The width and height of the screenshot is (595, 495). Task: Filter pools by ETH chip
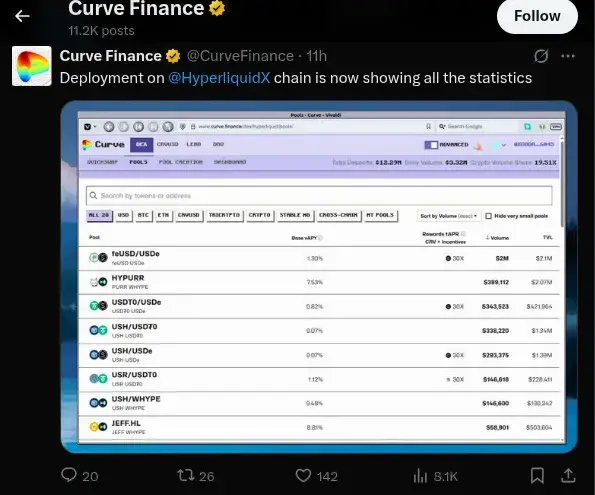coord(163,215)
